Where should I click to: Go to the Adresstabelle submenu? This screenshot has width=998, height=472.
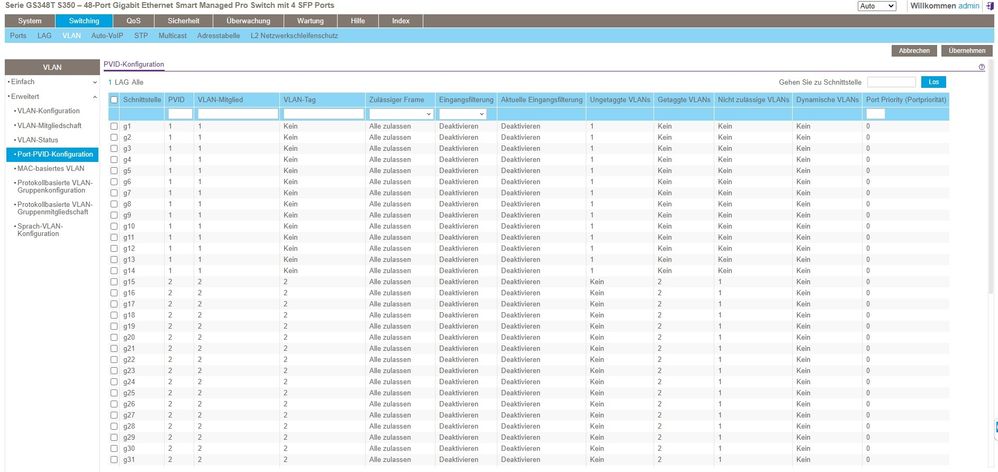pyautogui.click(x=218, y=36)
